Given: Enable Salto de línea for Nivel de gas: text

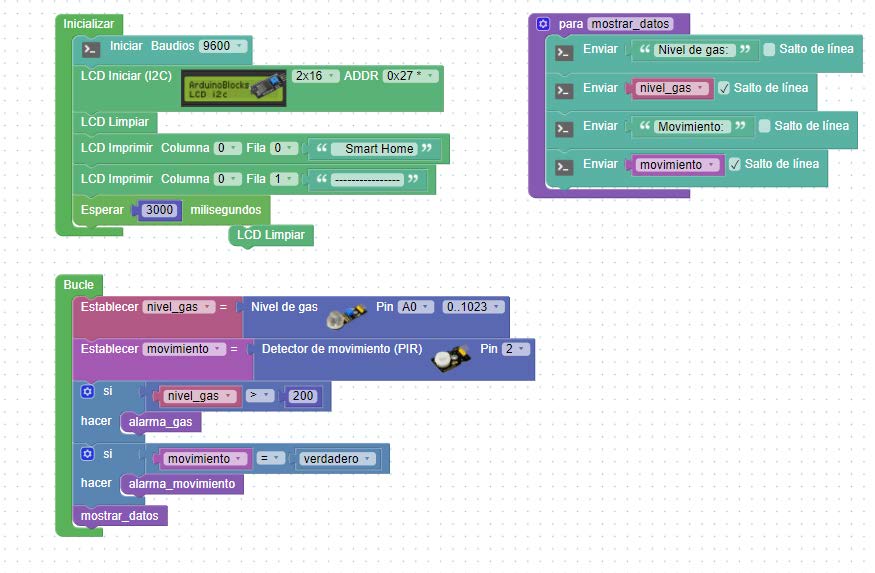Looking at the screenshot, I should (769, 49).
